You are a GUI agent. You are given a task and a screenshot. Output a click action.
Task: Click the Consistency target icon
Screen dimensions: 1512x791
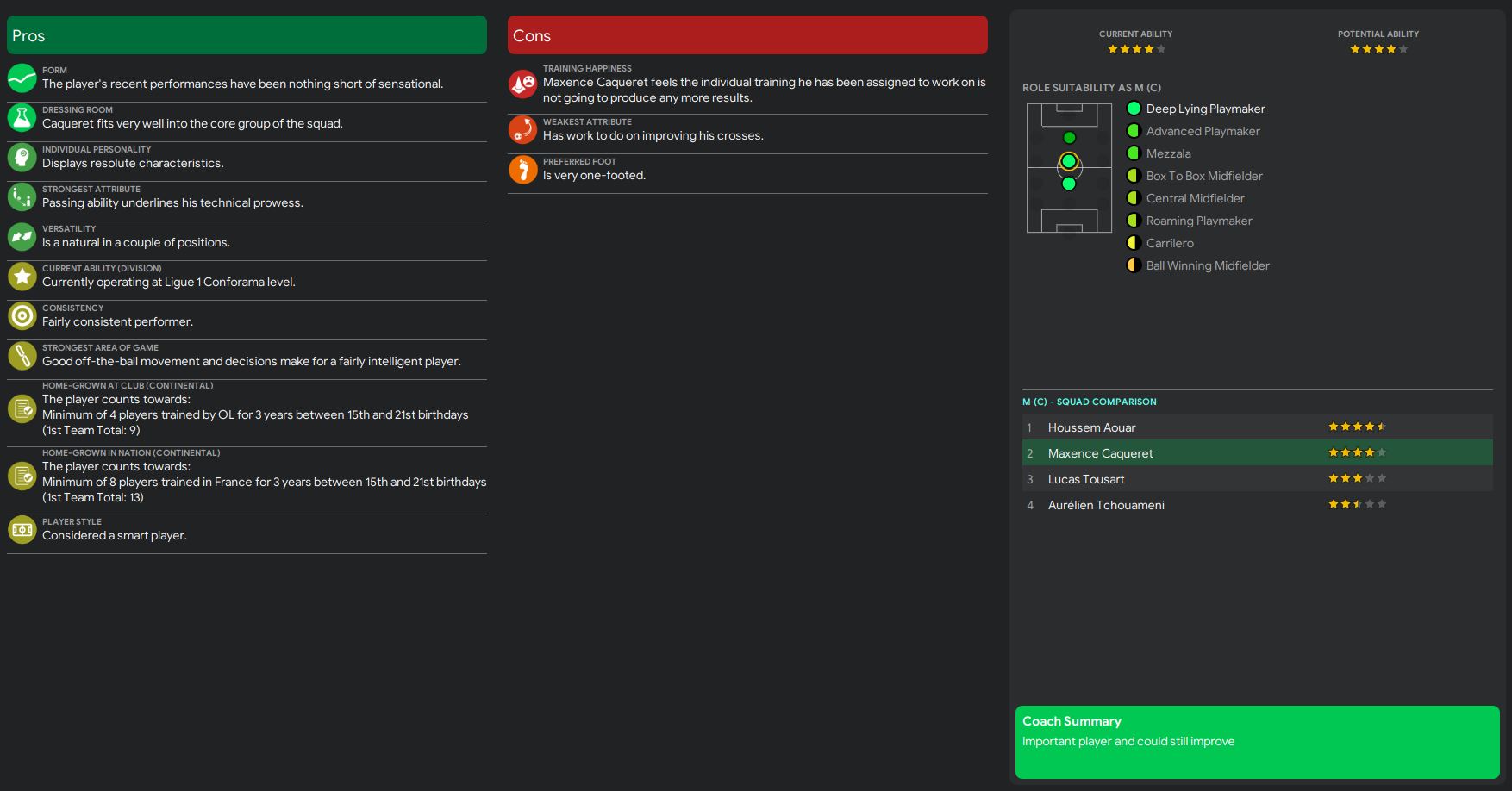pyautogui.click(x=22, y=315)
